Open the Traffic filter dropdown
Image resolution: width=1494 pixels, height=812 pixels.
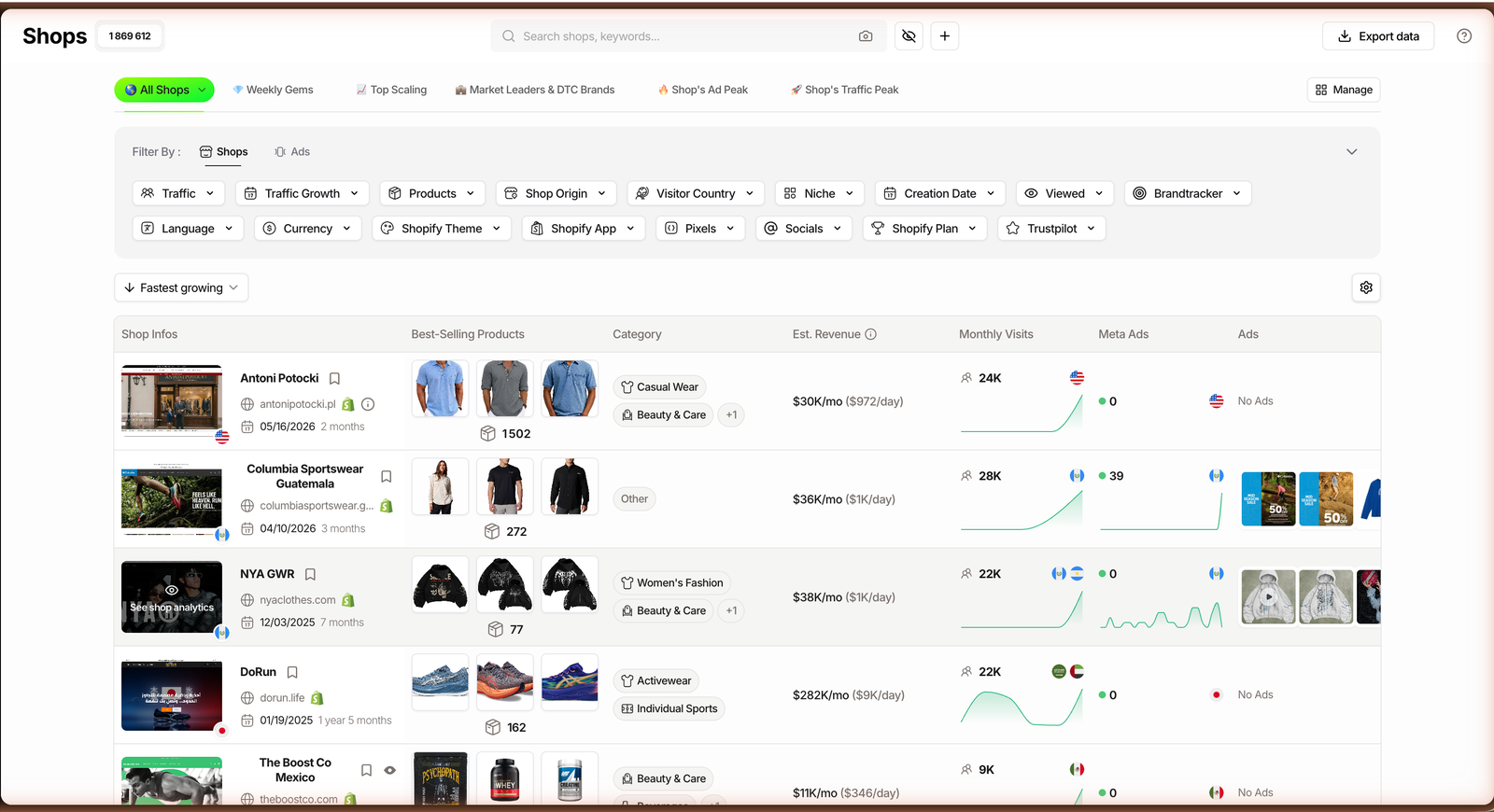coord(178,193)
